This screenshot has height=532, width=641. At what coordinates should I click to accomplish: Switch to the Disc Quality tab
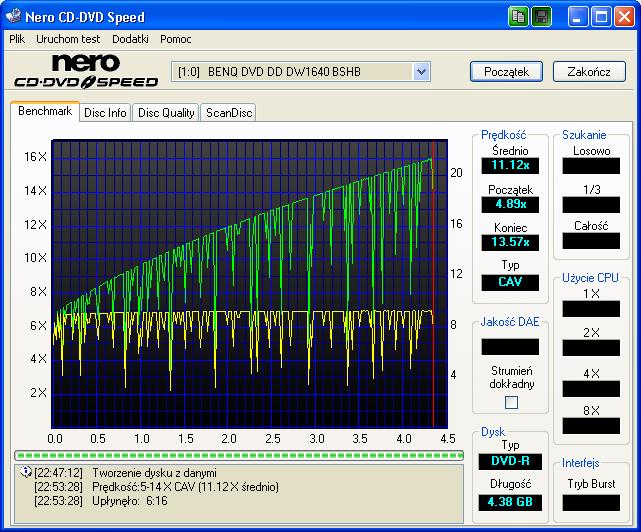166,113
